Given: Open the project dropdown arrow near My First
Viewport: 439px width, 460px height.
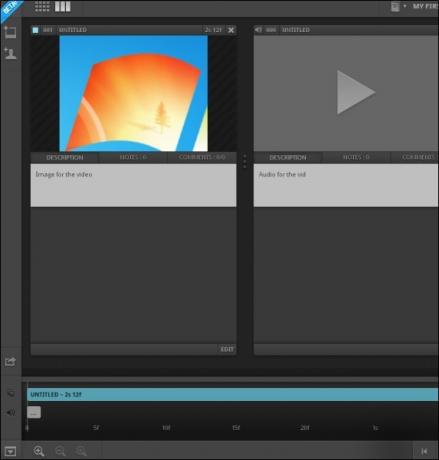Looking at the screenshot, I should (405, 6).
